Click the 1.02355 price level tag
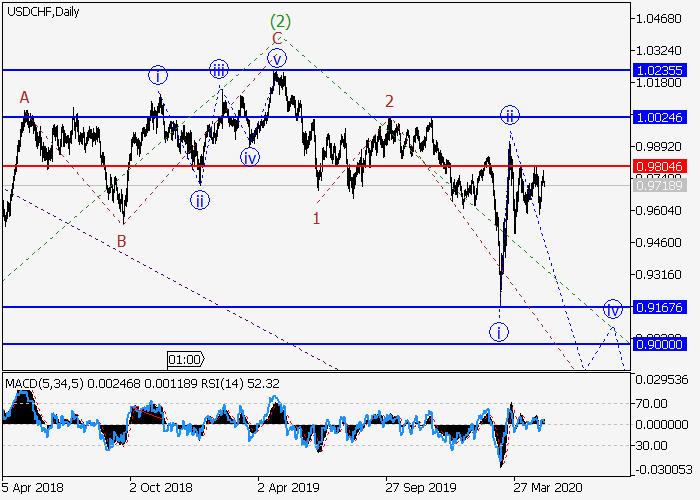This screenshot has height=500, width=700. point(659,70)
